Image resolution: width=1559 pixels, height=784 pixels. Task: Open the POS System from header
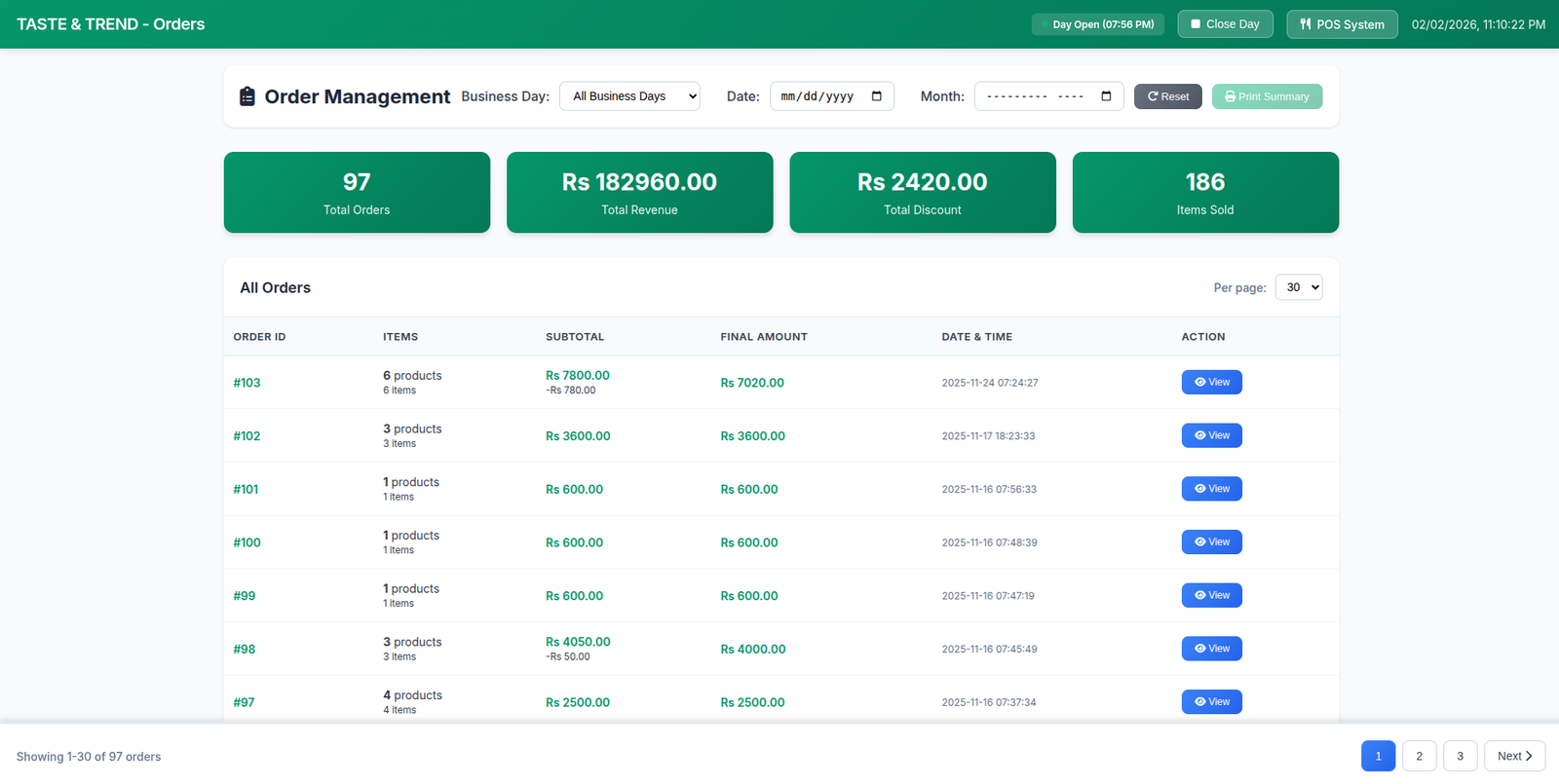(1341, 24)
